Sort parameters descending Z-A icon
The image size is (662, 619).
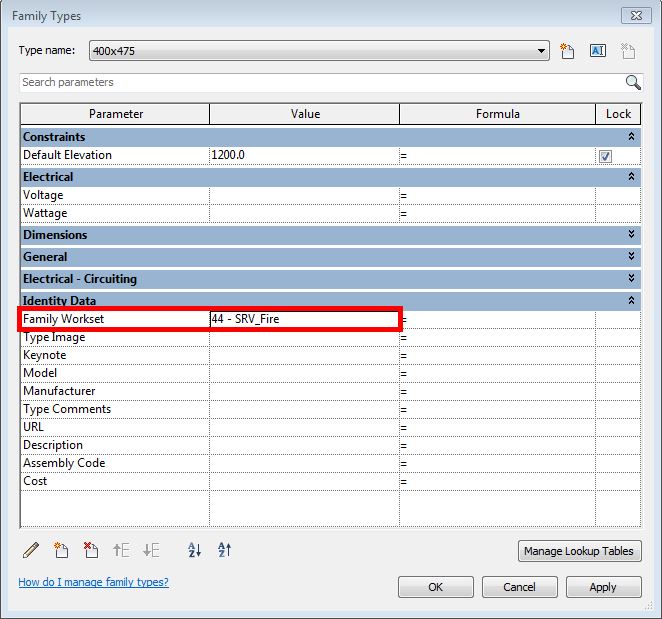224,550
